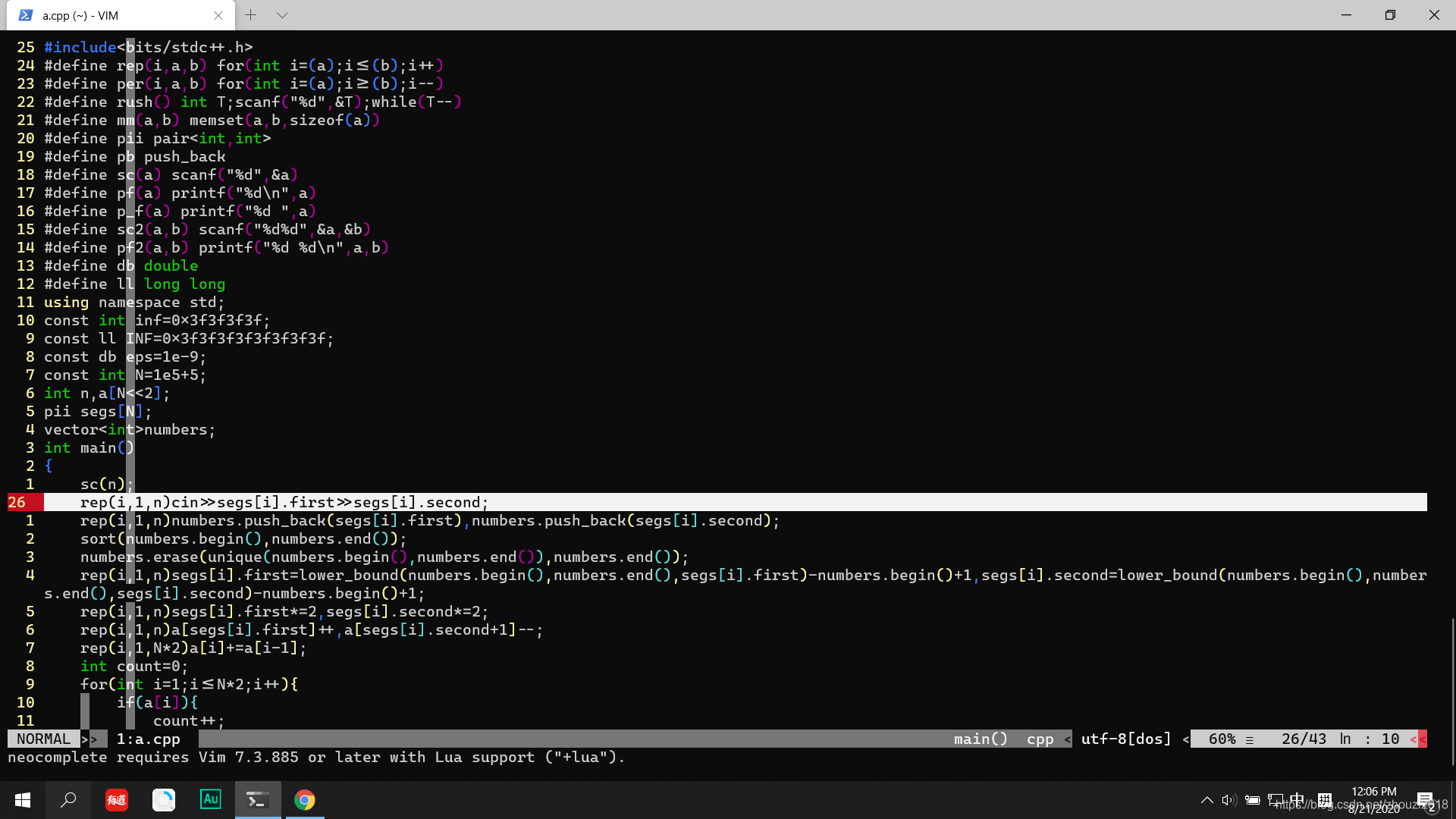Viewport: 1456px width, 819px height.
Task: Click the Google Chrome taskbar icon
Action: (x=304, y=800)
